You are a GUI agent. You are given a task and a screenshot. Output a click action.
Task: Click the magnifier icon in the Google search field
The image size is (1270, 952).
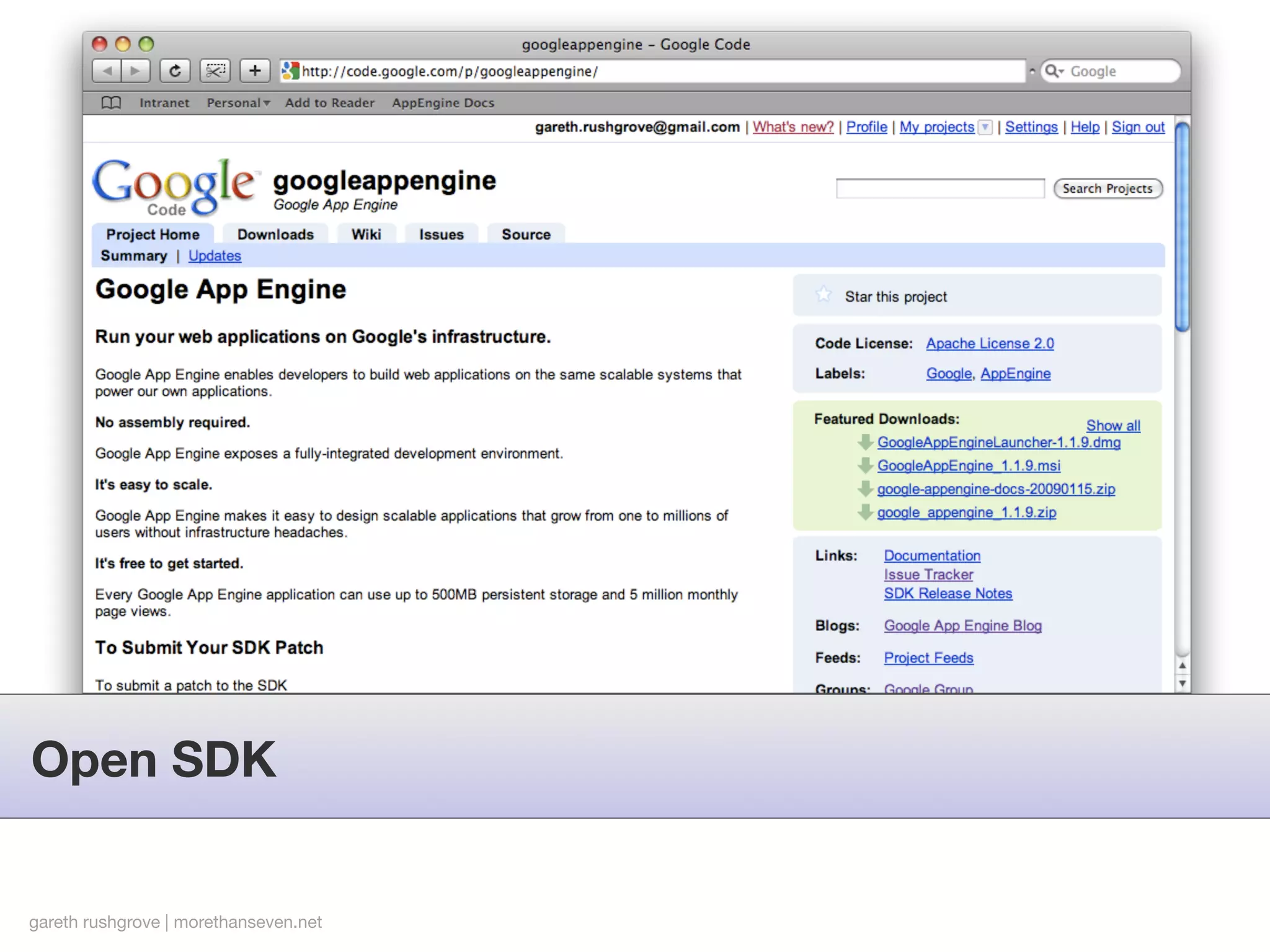1053,71
